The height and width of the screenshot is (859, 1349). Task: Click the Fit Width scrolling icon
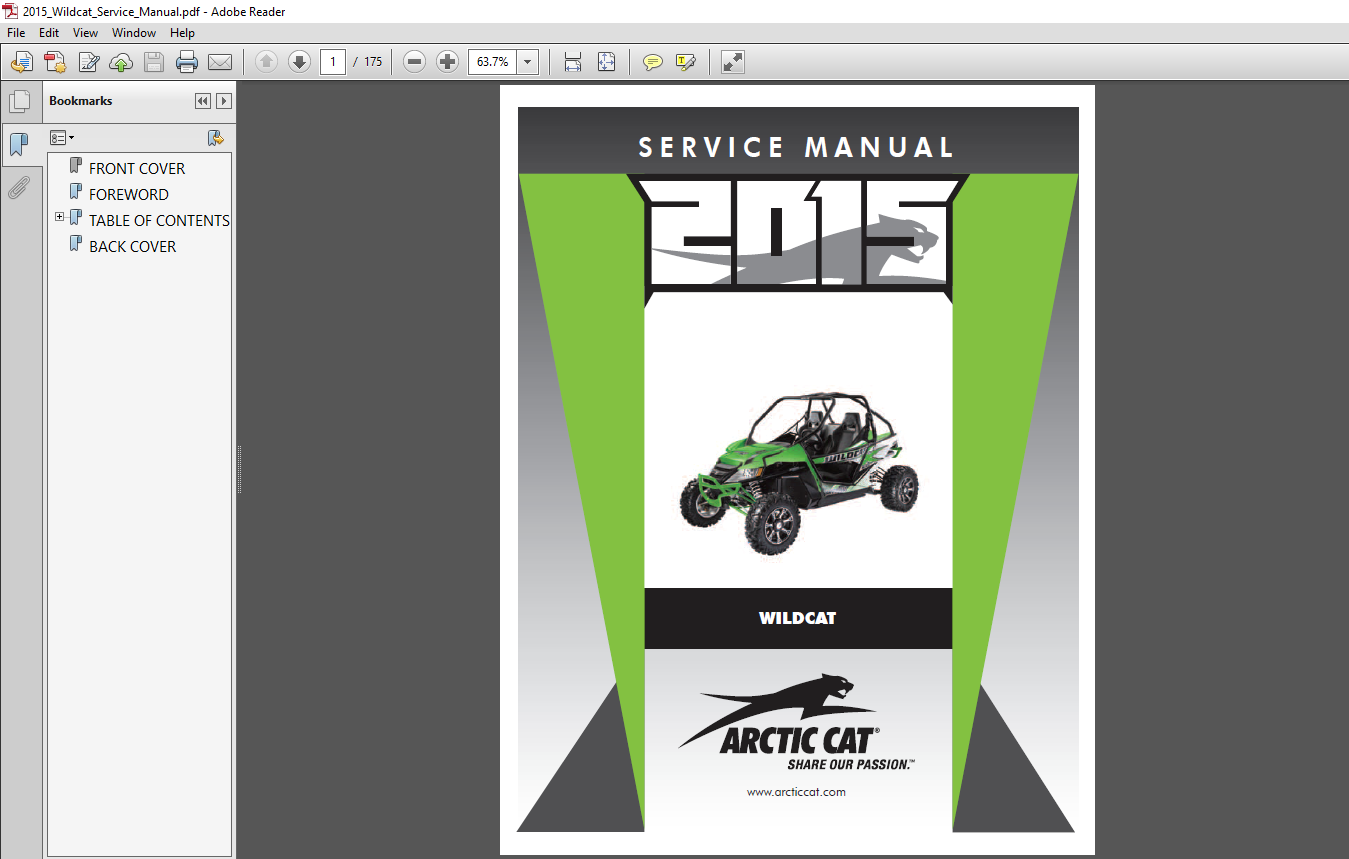tap(573, 62)
